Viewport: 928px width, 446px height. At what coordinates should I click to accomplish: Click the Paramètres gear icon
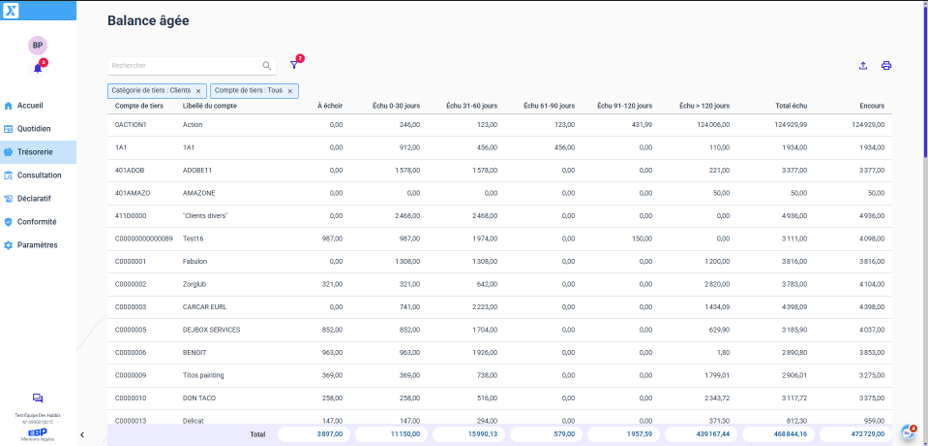click(x=8, y=245)
